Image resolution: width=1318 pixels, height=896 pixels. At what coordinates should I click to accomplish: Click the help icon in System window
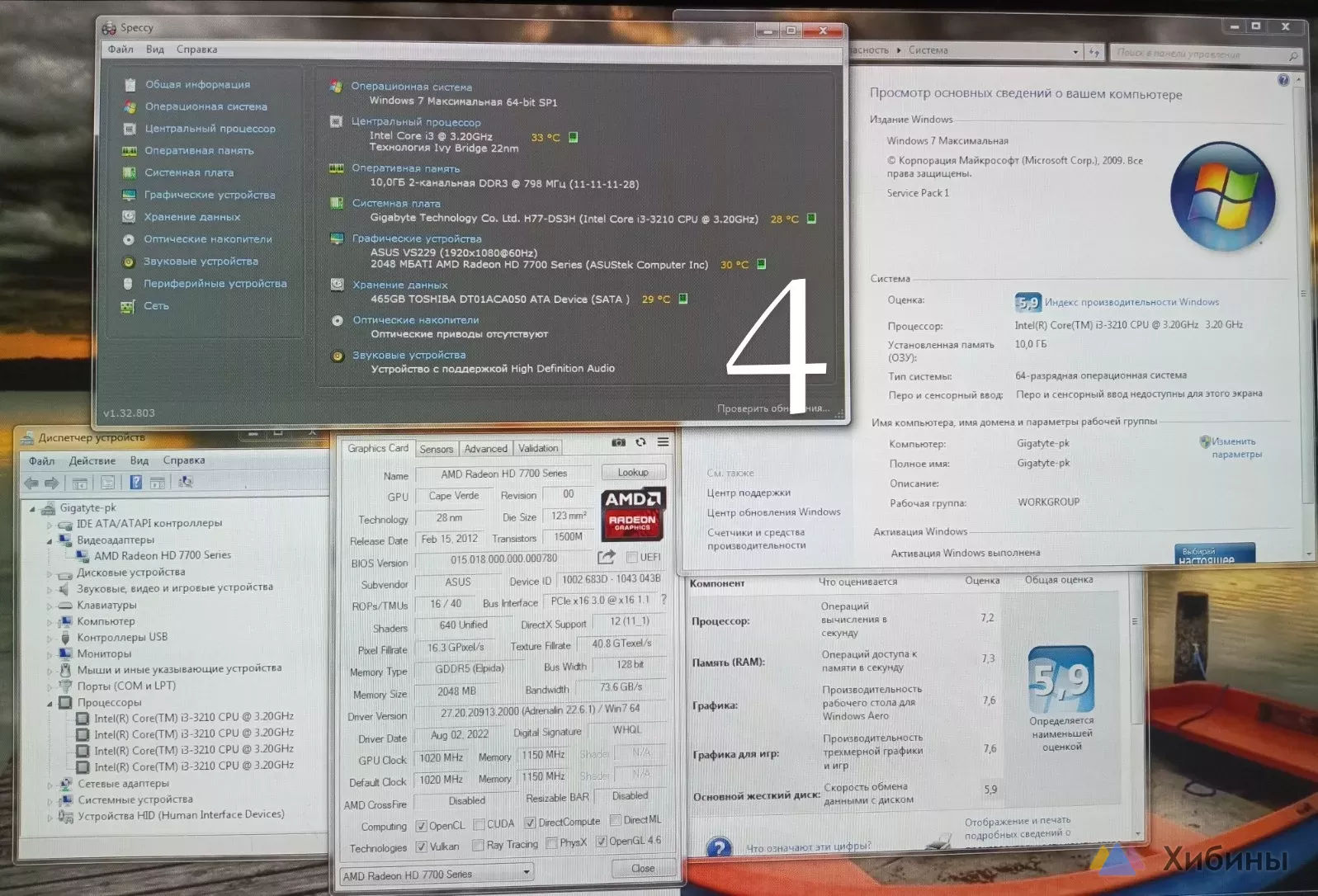pos(1283,80)
